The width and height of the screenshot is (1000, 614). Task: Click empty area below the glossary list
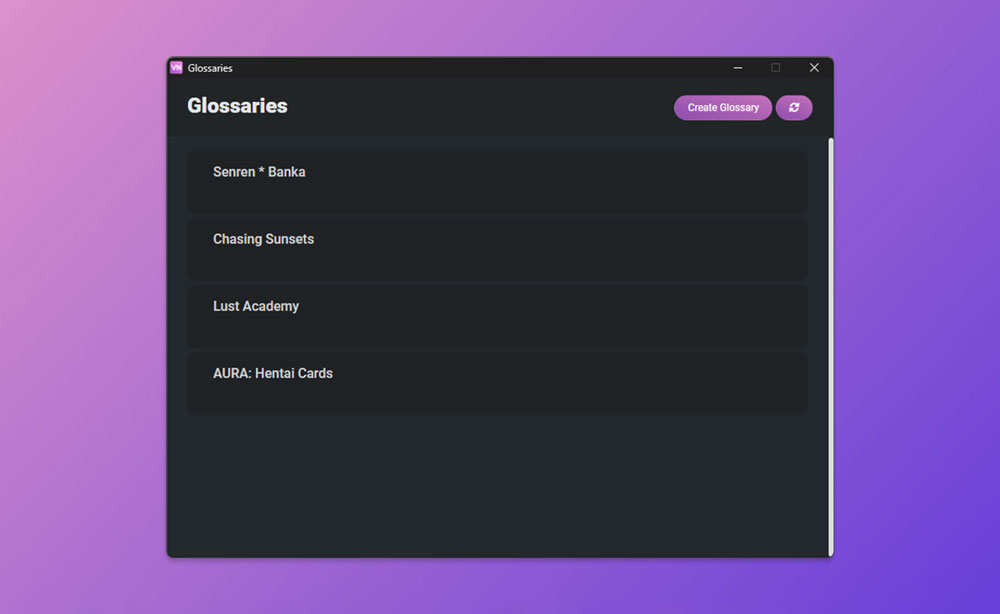(496, 485)
